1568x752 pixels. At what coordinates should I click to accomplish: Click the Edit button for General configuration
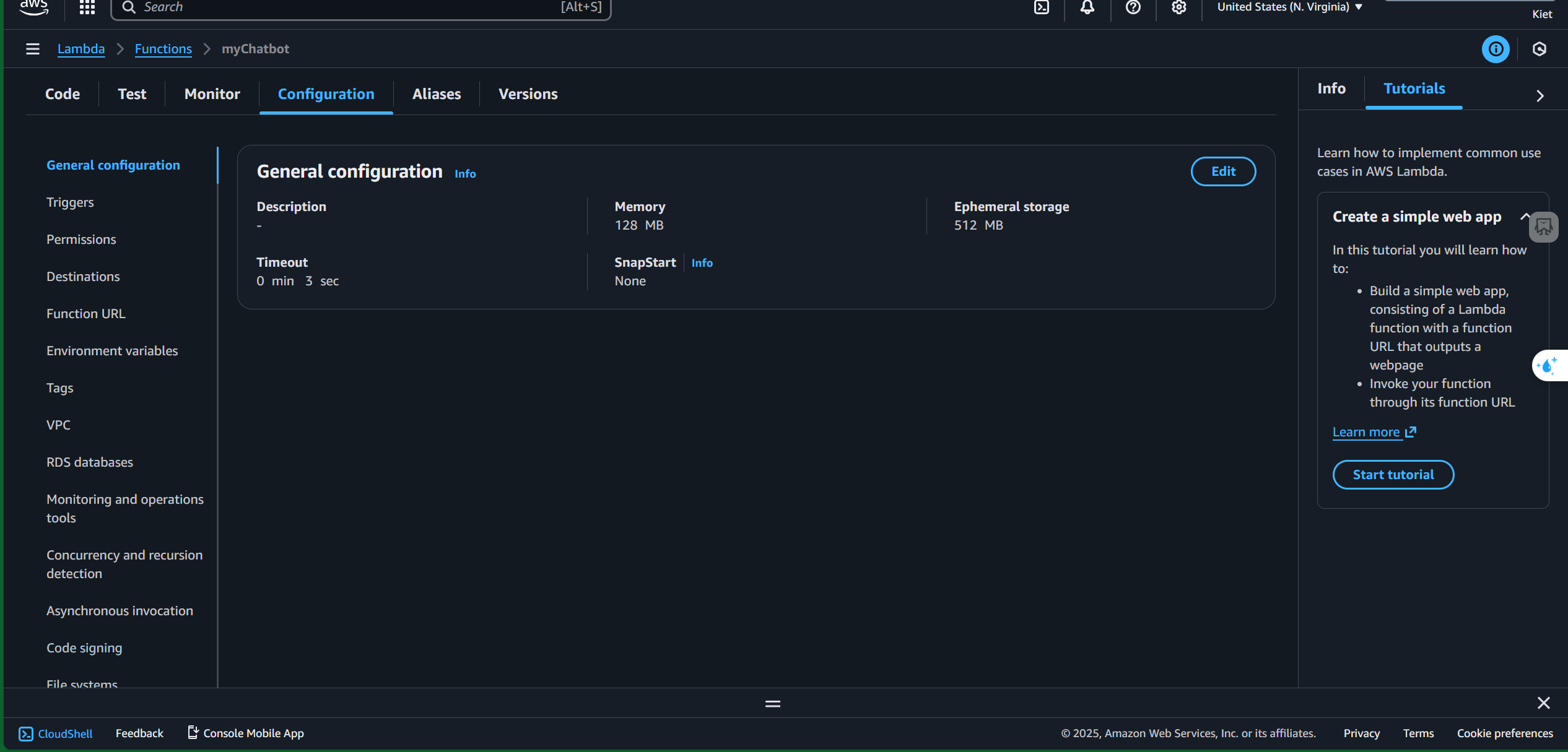[1223, 171]
